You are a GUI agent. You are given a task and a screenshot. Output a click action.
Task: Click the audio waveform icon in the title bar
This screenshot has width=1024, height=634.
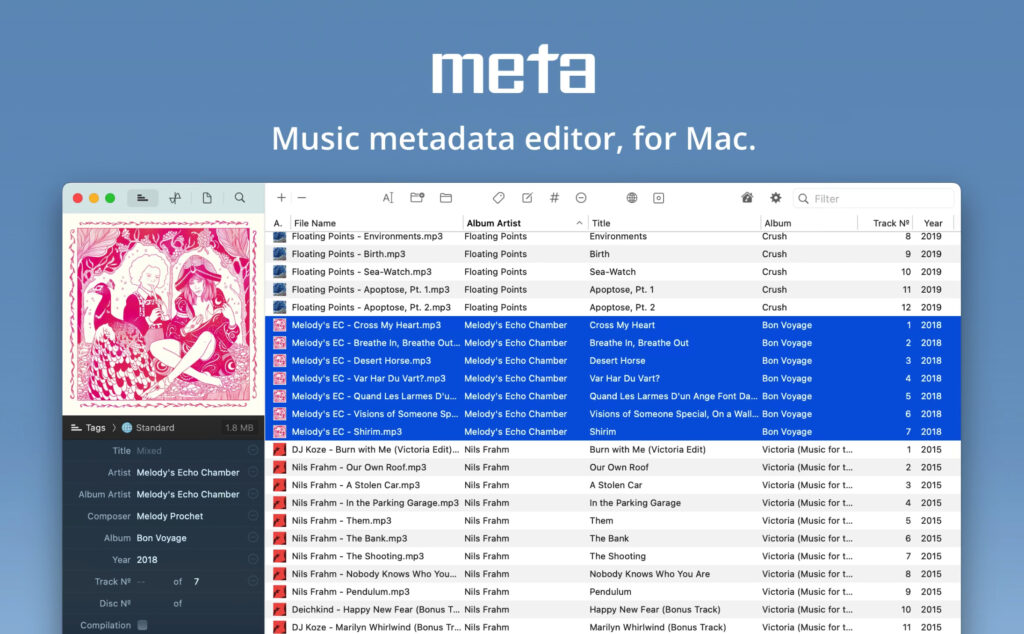pos(175,198)
